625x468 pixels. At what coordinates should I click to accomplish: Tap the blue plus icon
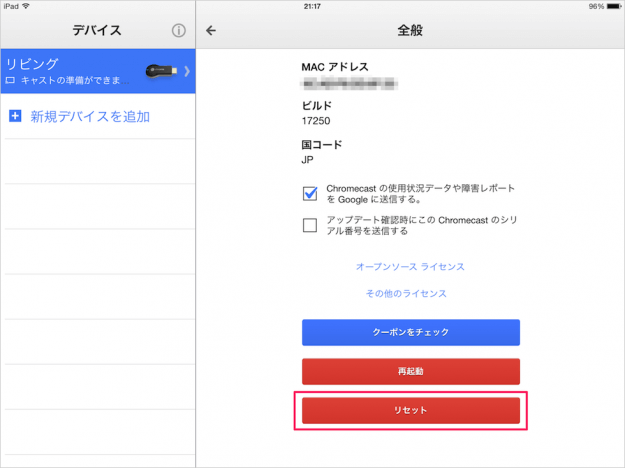coord(15,117)
